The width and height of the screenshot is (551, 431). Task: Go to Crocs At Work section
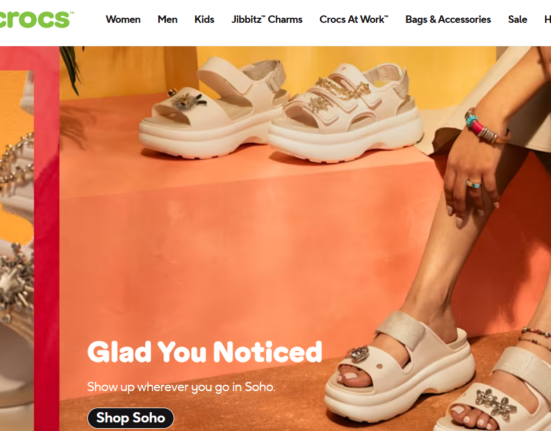pyautogui.click(x=354, y=19)
